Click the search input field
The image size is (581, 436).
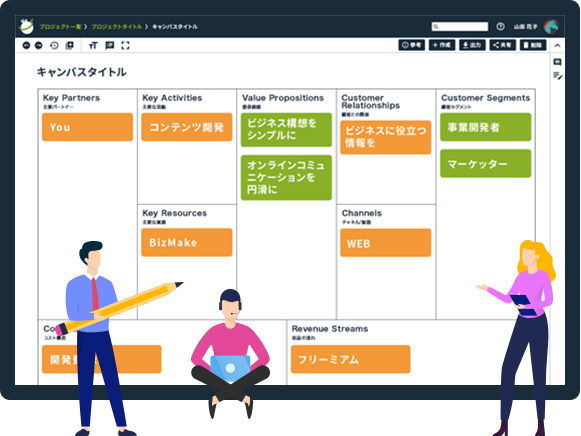coord(460,26)
